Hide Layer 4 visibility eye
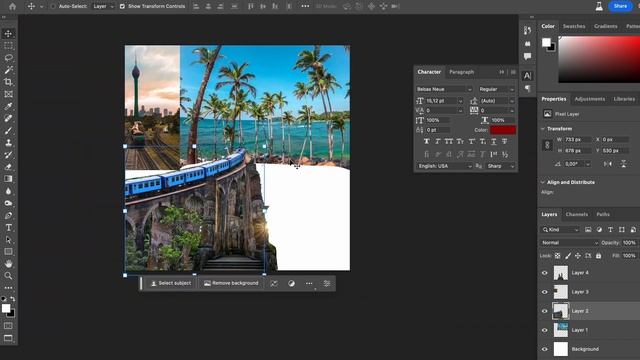 (544, 273)
